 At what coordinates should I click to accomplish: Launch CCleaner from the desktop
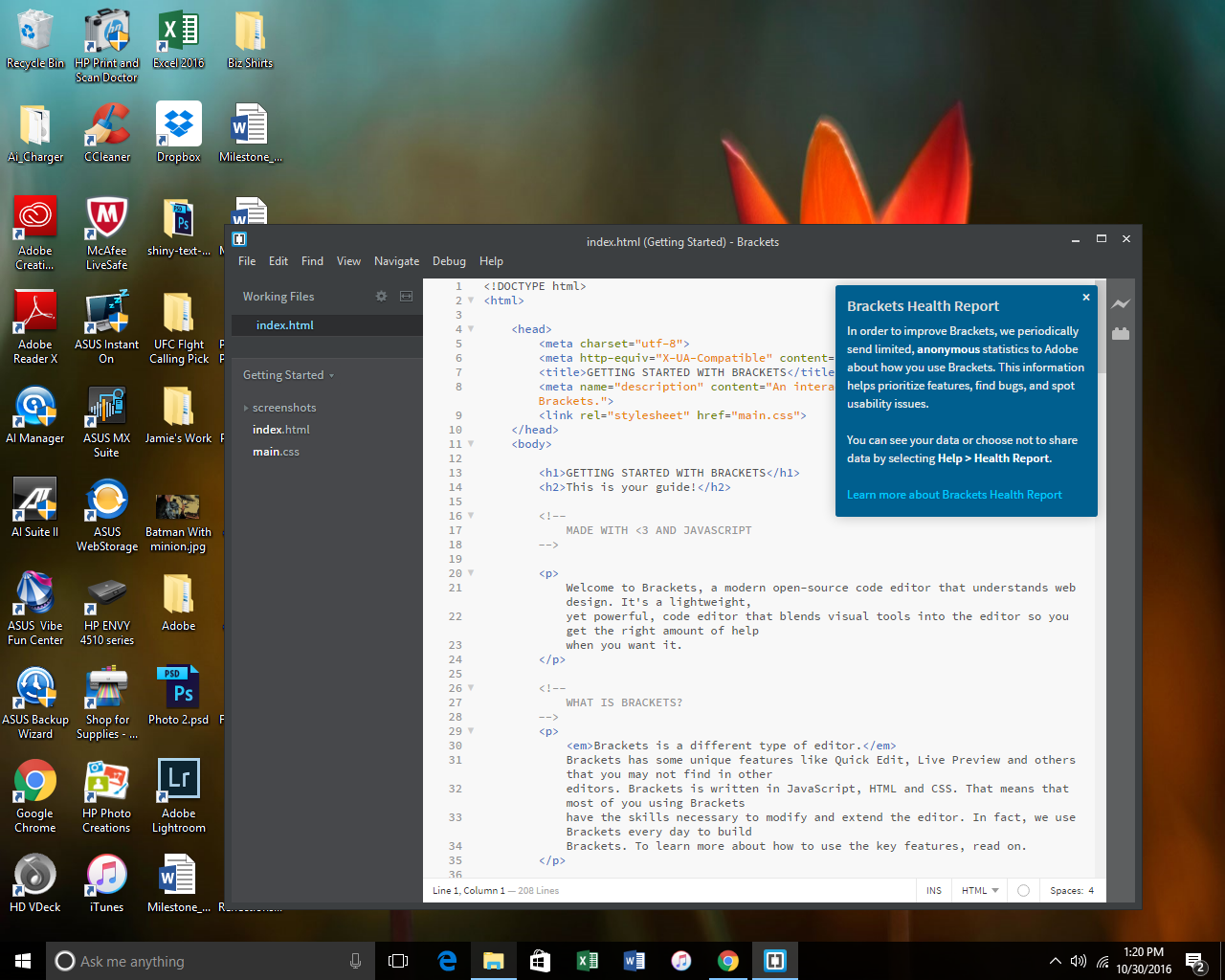107,133
